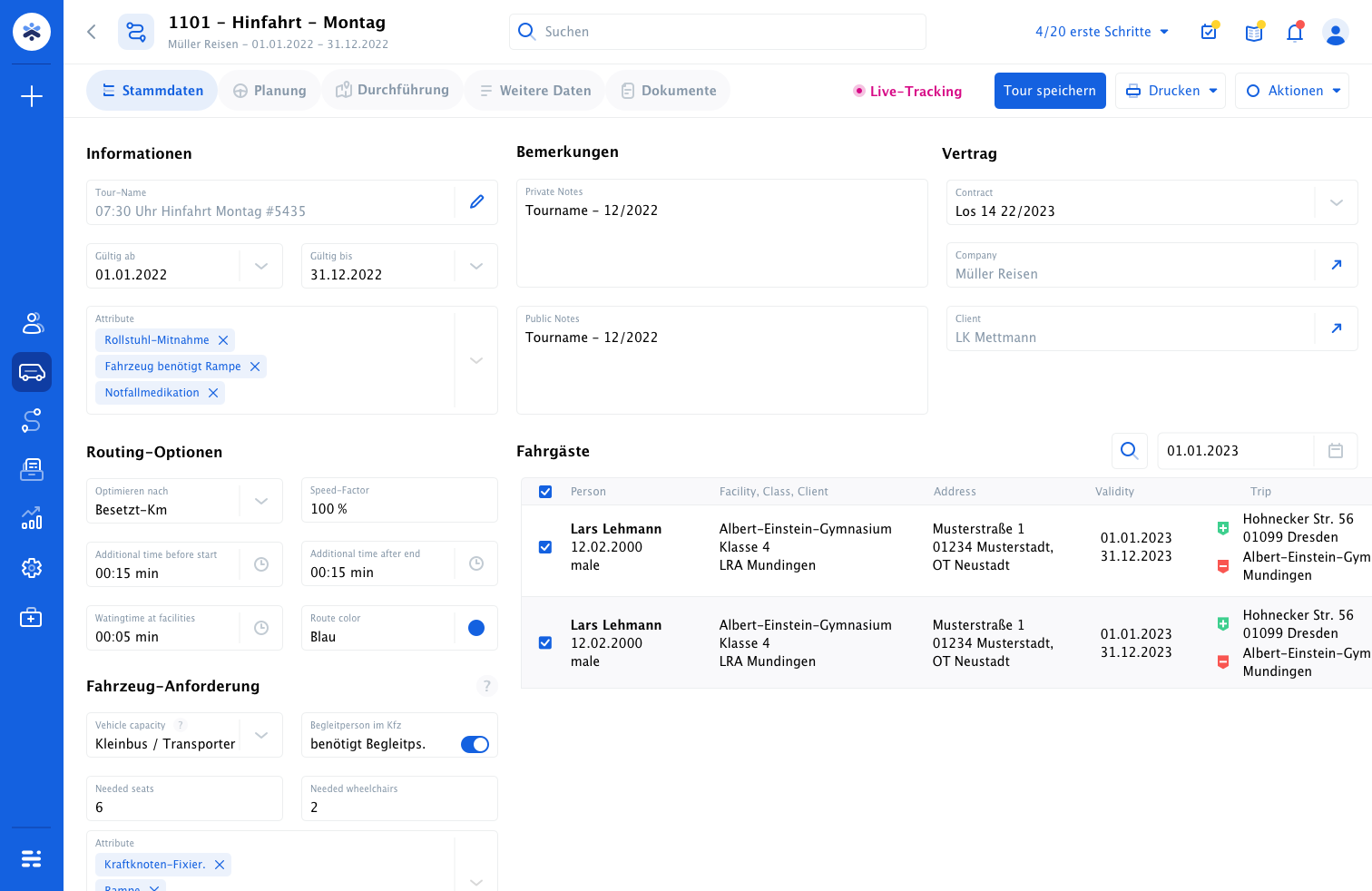
Task: Open Company Müller Reisen via the arrow icon
Action: (1337, 265)
